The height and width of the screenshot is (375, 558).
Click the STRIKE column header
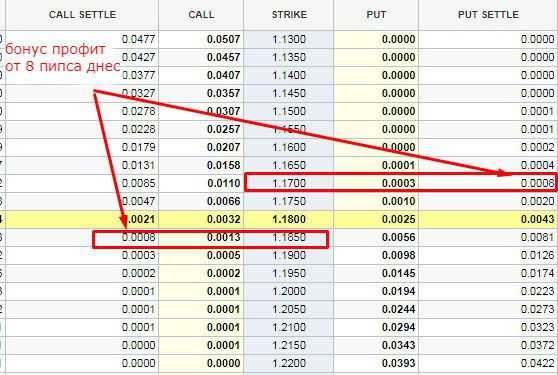pyautogui.click(x=289, y=15)
